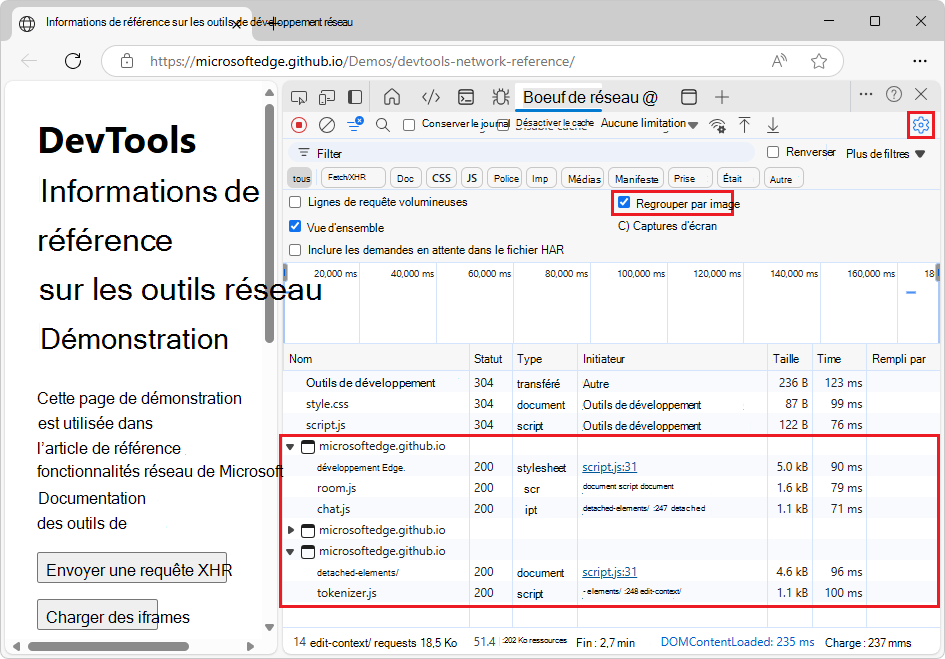Select the Inspect element tool icon
The width and height of the screenshot is (945, 659).
point(298,97)
